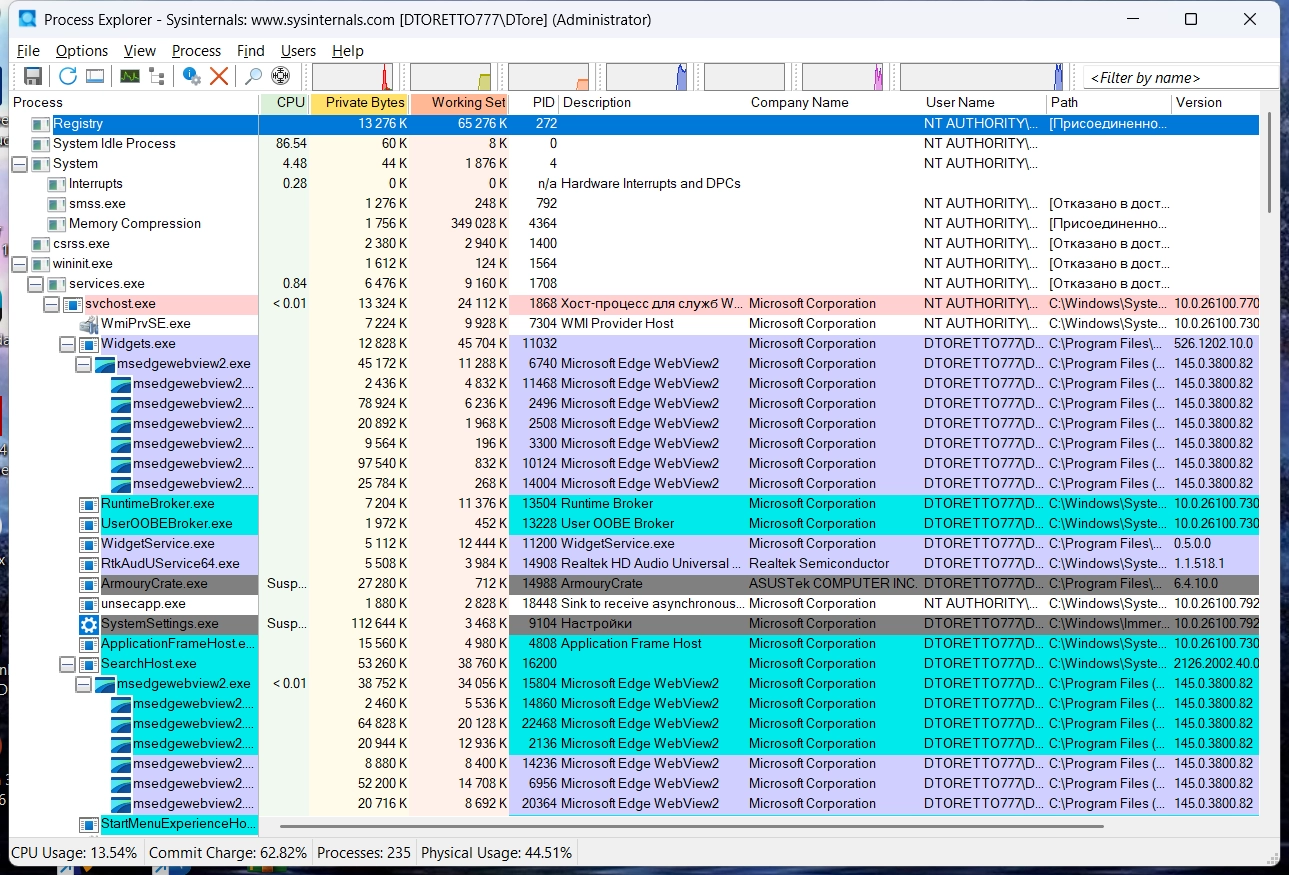Collapse the SearchHost.exe tree branch
Image resolution: width=1289 pixels, height=875 pixels.
(67, 664)
